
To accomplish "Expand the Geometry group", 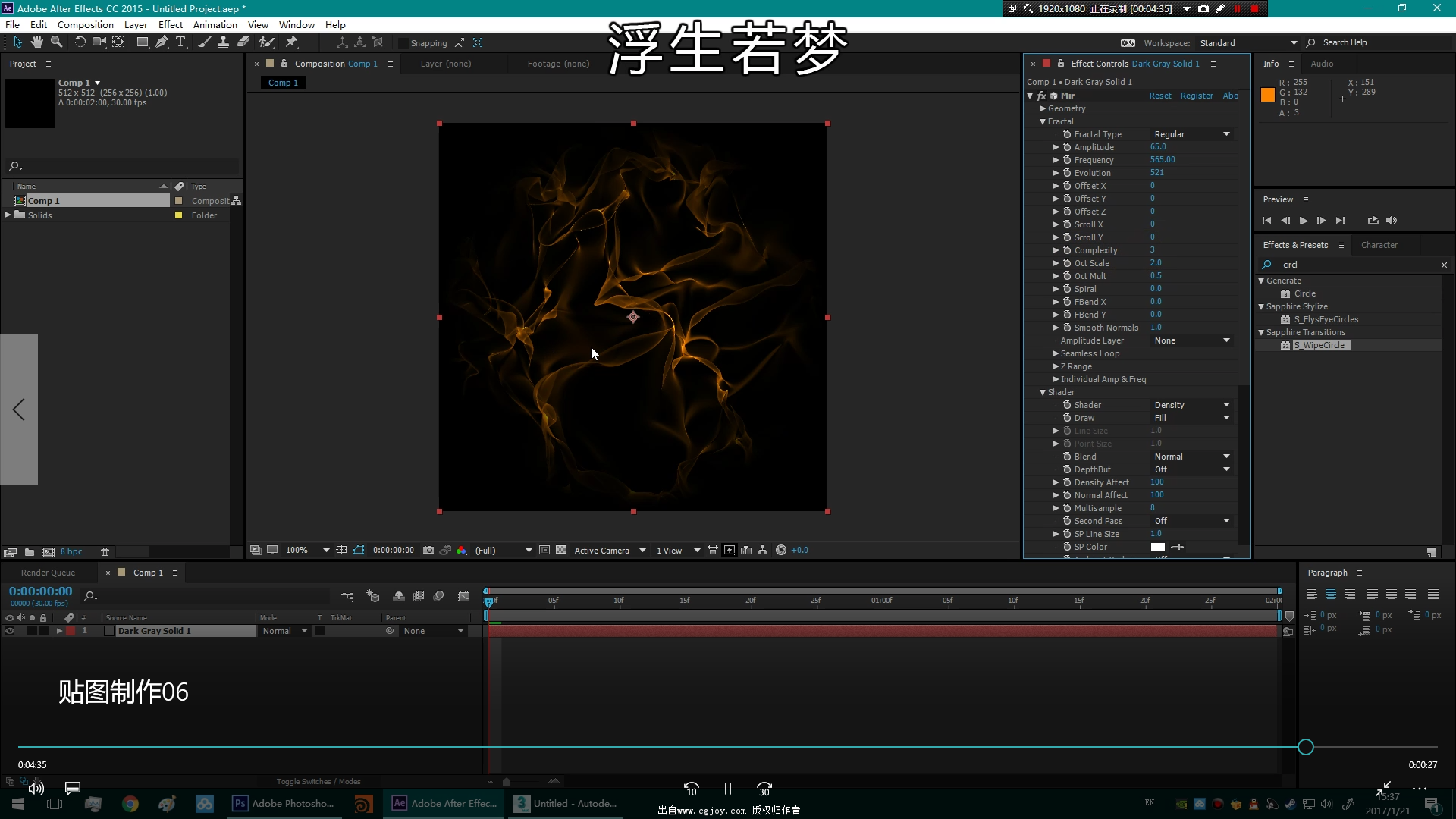I will coord(1043,109).
